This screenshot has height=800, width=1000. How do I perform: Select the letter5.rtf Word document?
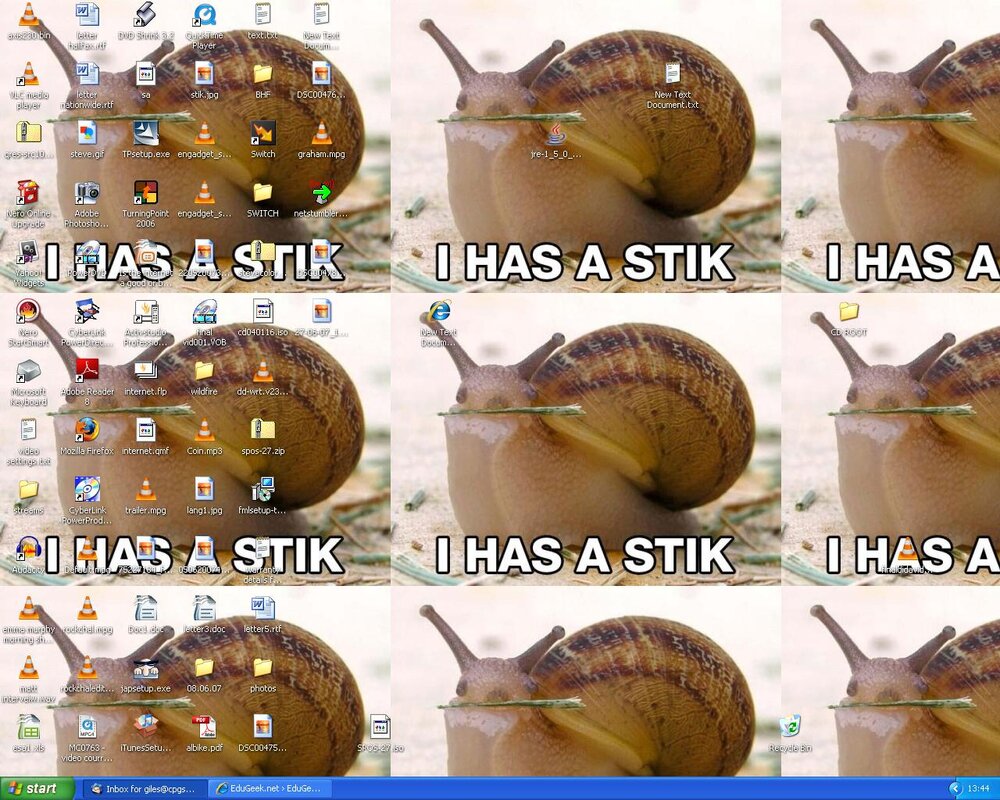262,608
